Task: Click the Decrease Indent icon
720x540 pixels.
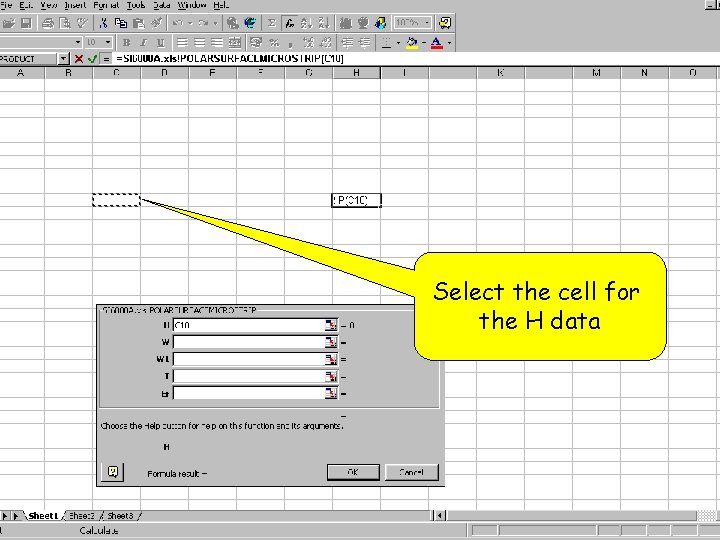Action: click(347, 43)
